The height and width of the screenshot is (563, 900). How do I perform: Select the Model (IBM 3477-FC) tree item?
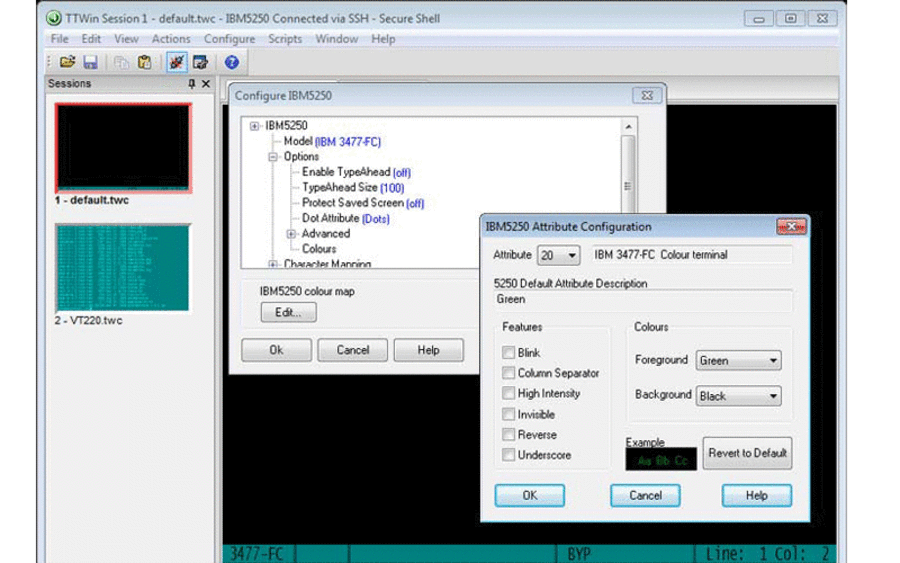point(332,141)
